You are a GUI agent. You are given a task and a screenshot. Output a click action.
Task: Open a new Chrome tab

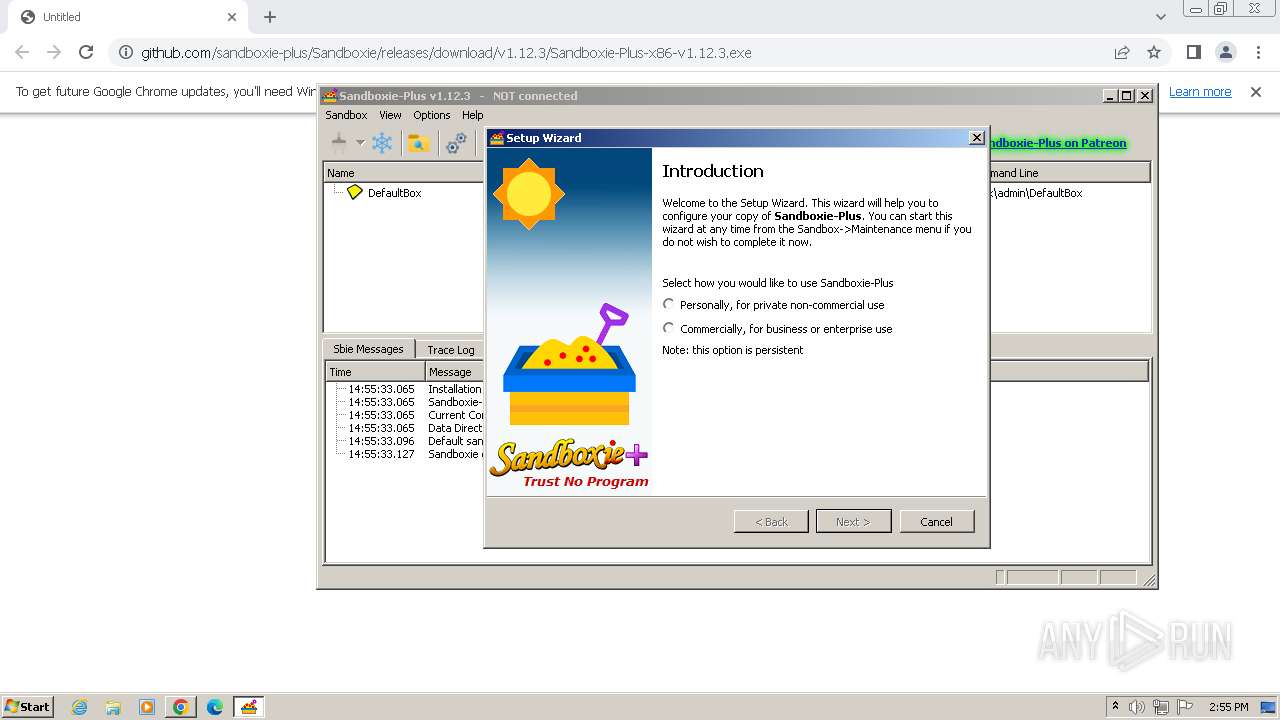click(270, 17)
